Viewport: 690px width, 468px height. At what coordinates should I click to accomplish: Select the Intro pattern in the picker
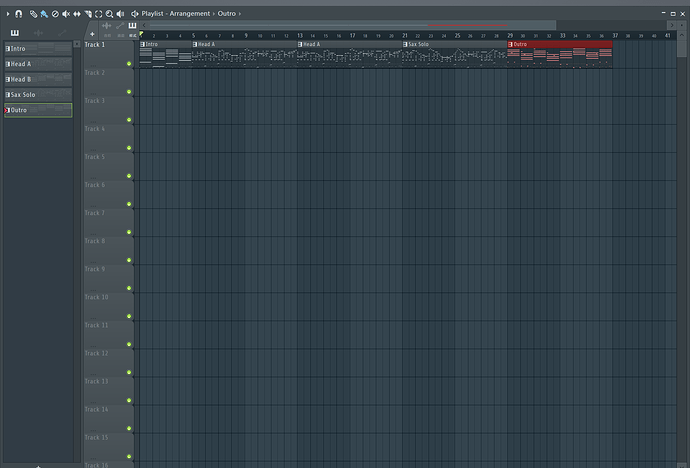pos(38,48)
